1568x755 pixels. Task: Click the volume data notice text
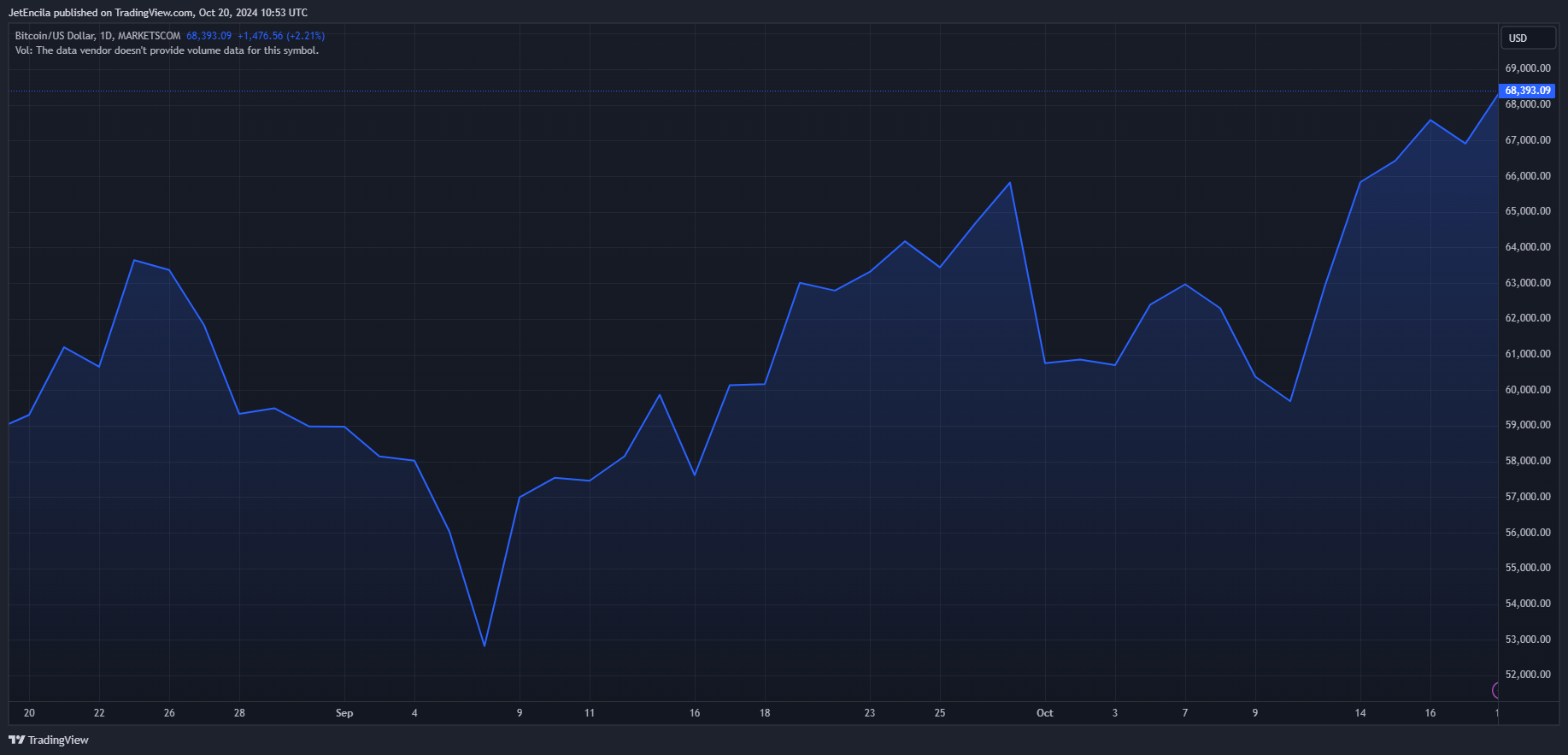pyautogui.click(x=167, y=50)
